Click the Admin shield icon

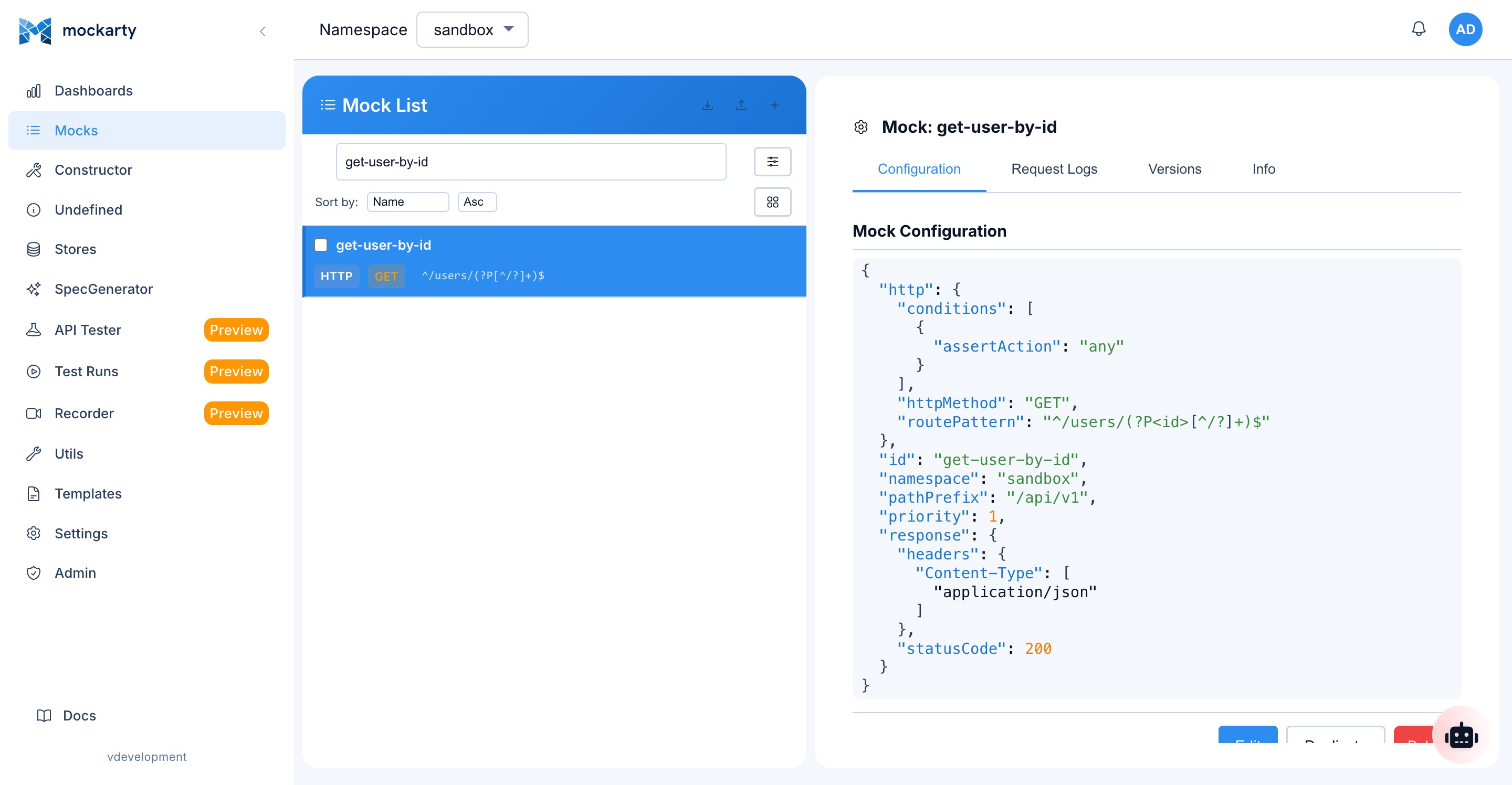click(34, 572)
